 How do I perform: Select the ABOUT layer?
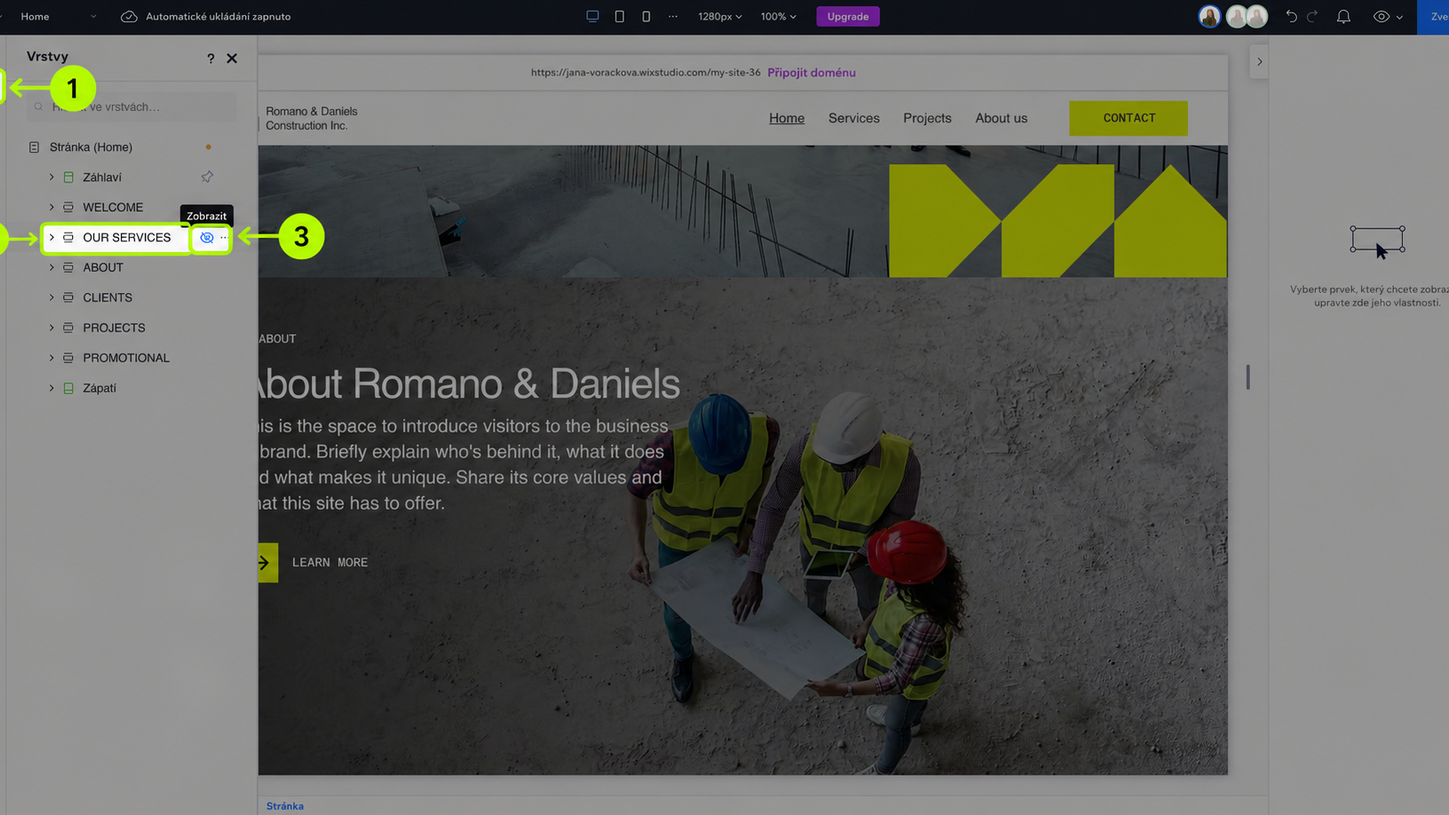coord(103,268)
